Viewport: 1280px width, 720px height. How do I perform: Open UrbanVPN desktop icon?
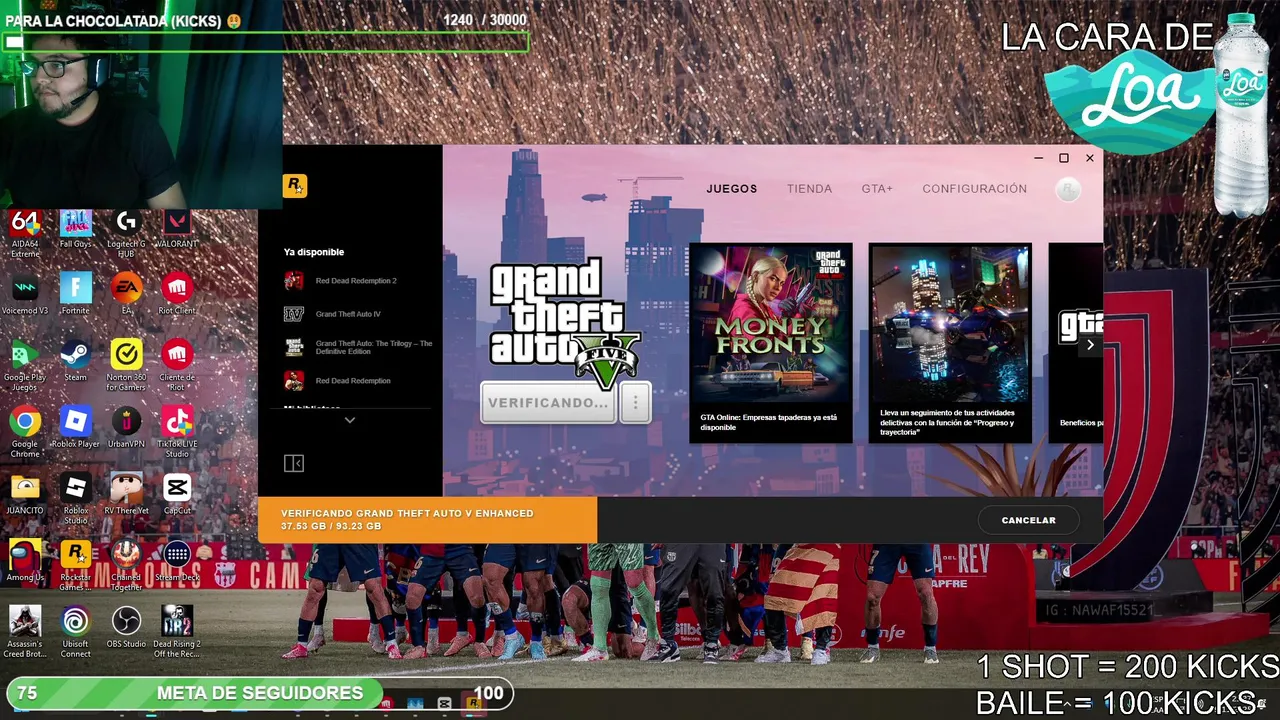(x=126, y=428)
